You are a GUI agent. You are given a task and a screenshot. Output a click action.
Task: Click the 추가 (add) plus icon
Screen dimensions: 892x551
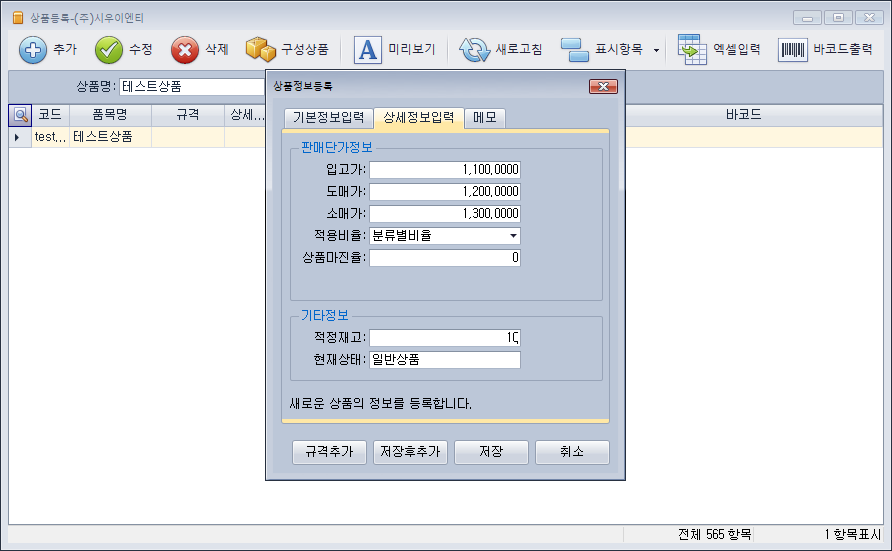[x=32, y=50]
